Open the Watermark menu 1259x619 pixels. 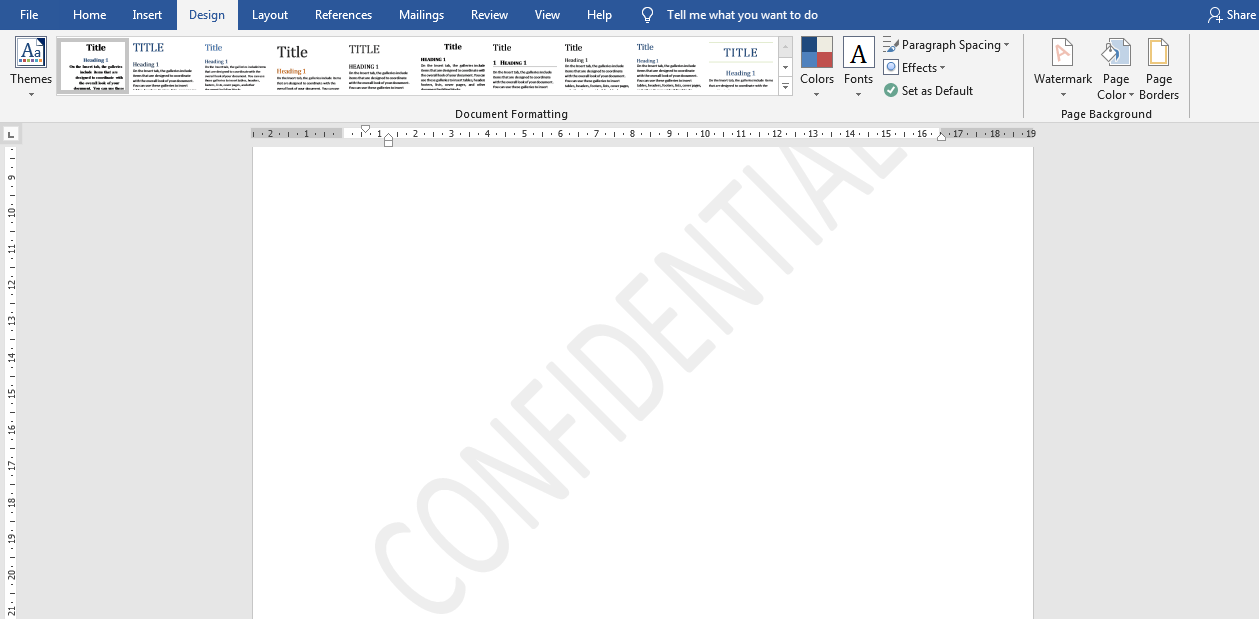(x=1063, y=67)
